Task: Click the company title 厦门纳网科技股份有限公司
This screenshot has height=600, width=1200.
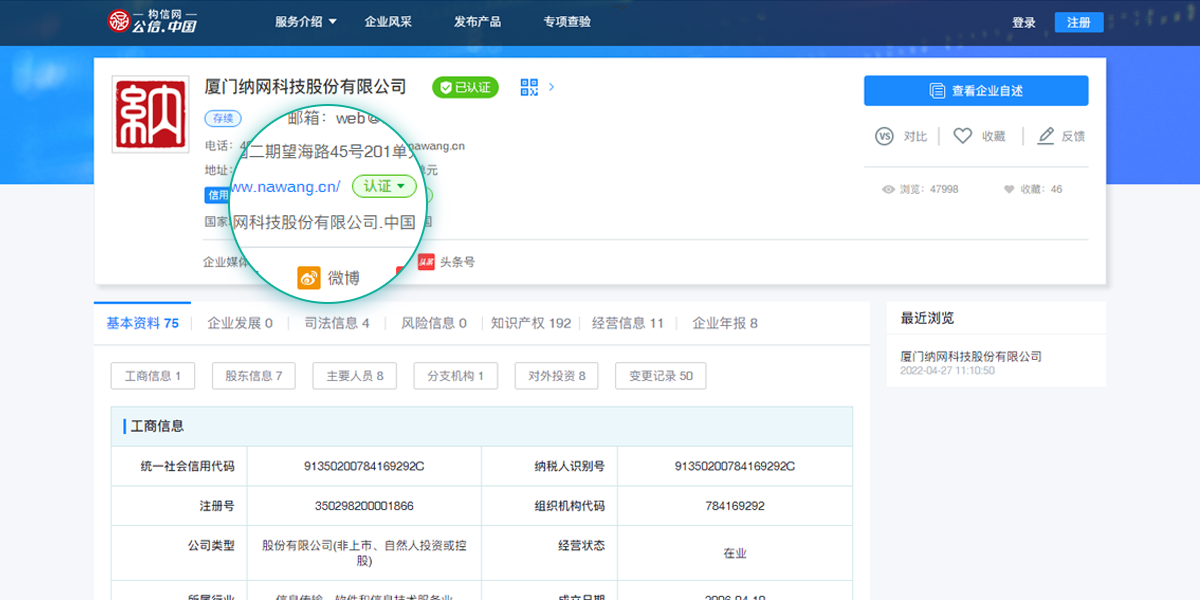Action: 305,87
